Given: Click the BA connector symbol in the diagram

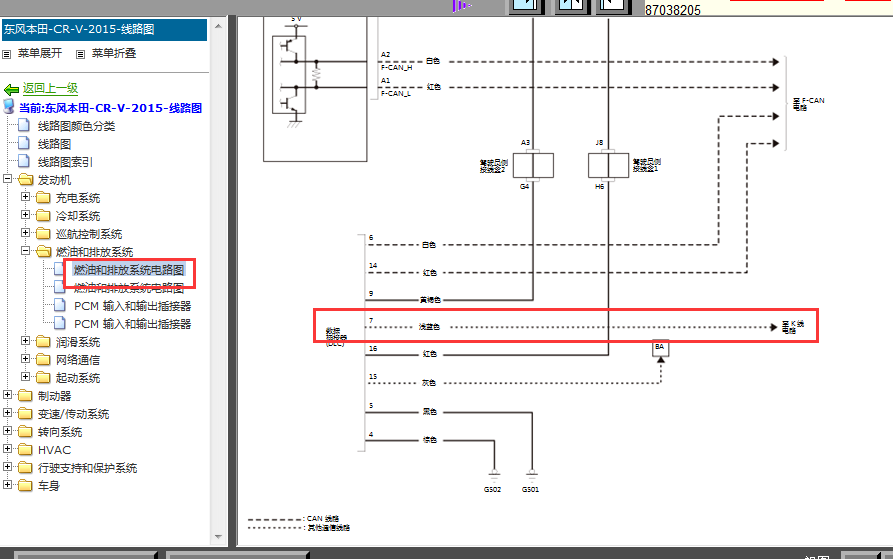Looking at the screenshot, I should click(660, 348).
